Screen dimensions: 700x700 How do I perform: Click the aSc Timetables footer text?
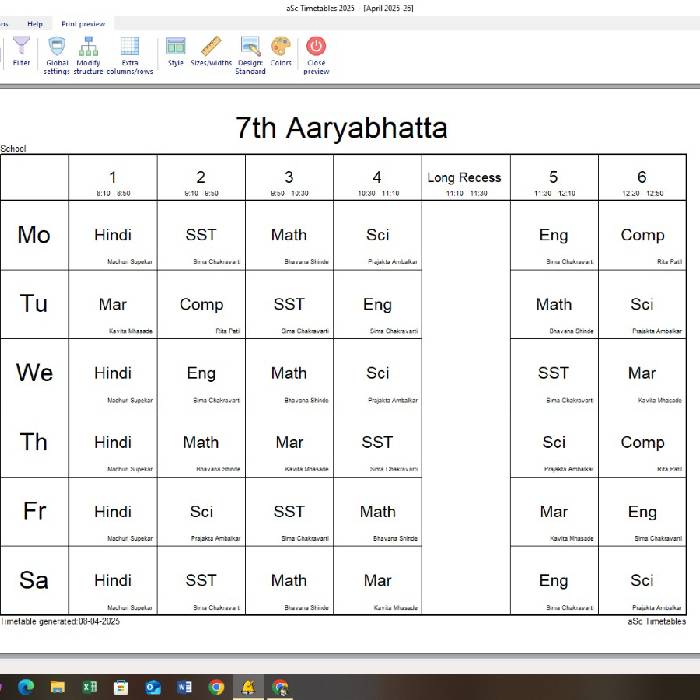(x=657, y=621)
